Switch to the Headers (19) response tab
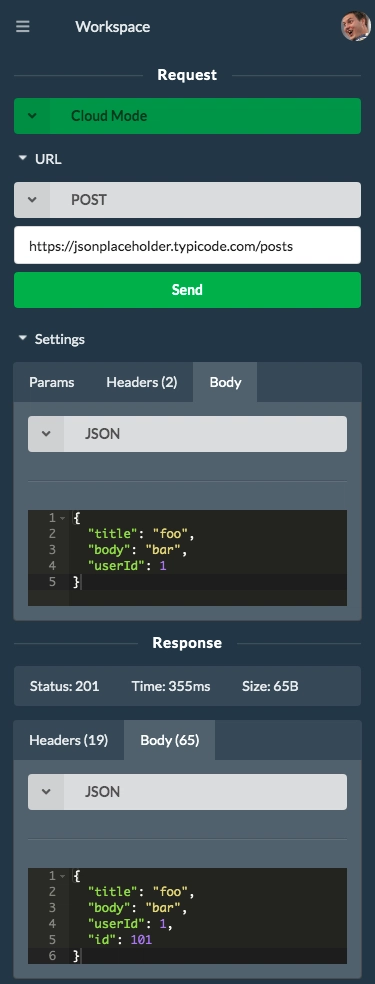 [x=68, y=740]
